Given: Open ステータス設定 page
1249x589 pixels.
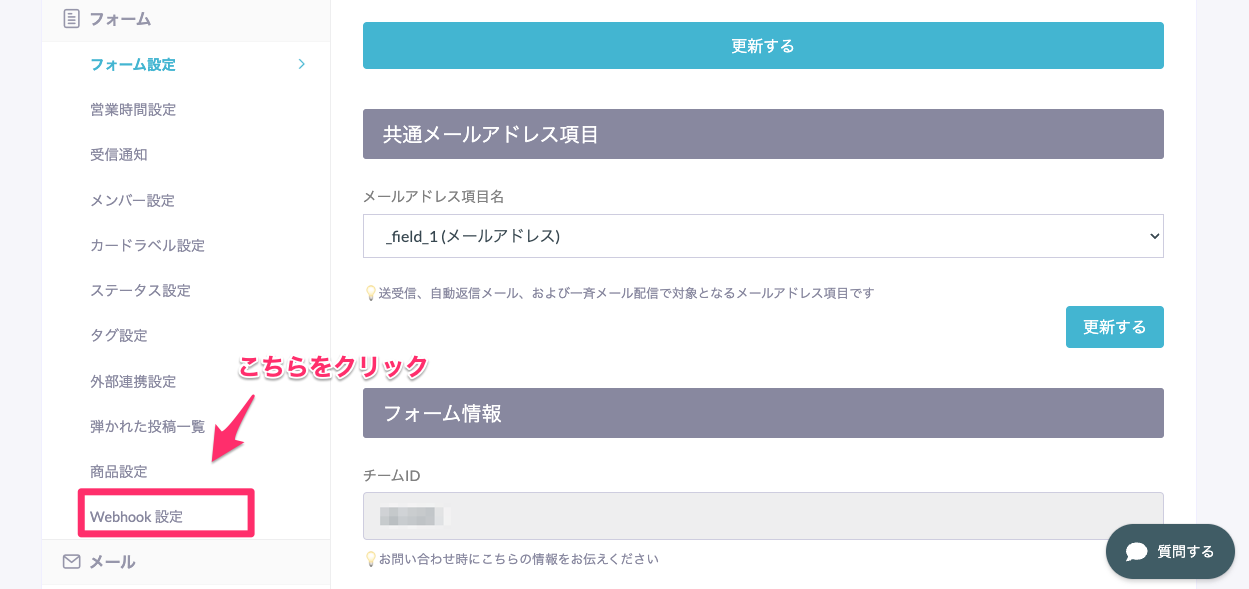Looking at the screenshot, I should click(x=140, y=290).
